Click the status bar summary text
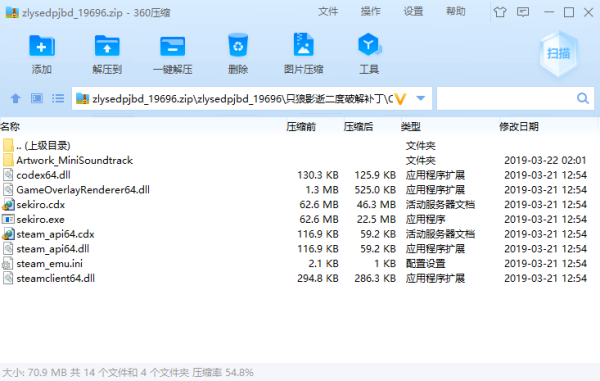 [x=128, y=373]
